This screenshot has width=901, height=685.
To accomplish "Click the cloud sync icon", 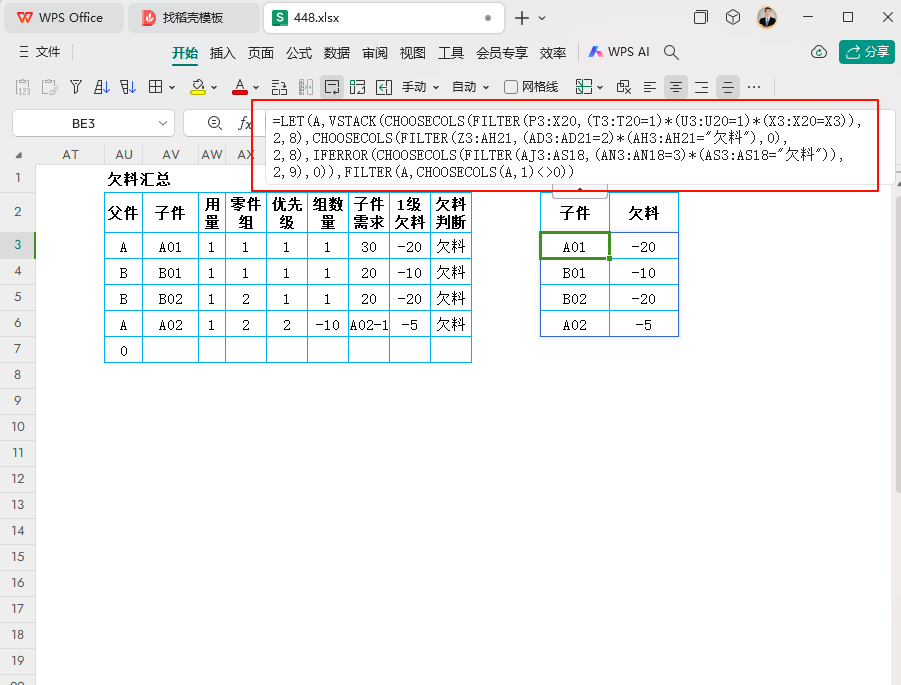I will (819, 52).
